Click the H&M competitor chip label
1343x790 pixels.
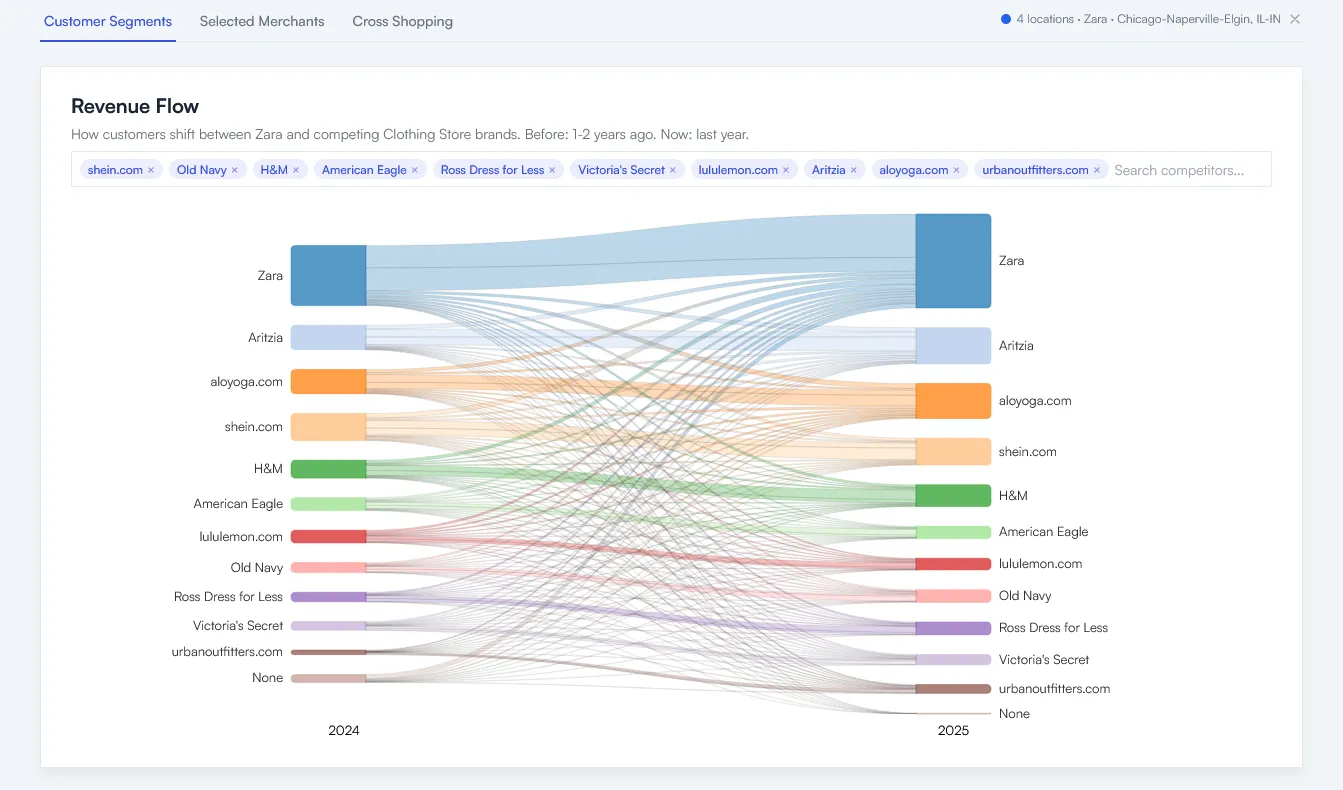pyautogui.click(x=274, y=170)
